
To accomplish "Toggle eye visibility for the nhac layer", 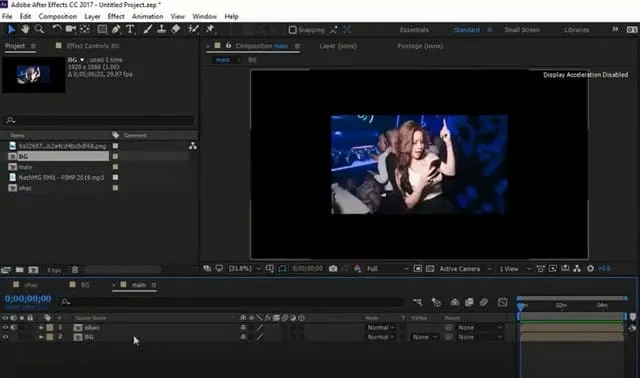I will click(x=5, y=327).
